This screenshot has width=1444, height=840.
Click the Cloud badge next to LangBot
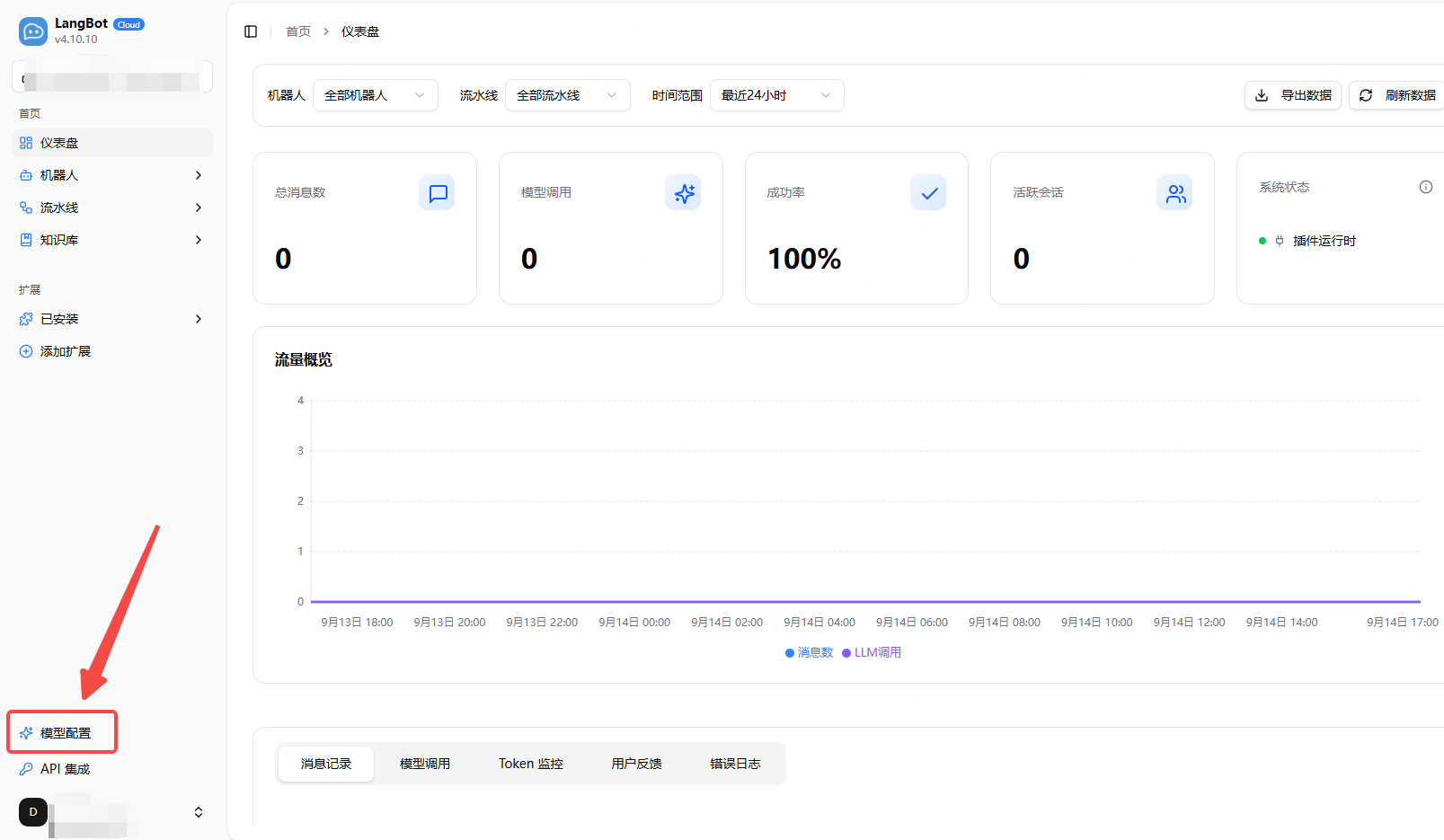point(128,24)
